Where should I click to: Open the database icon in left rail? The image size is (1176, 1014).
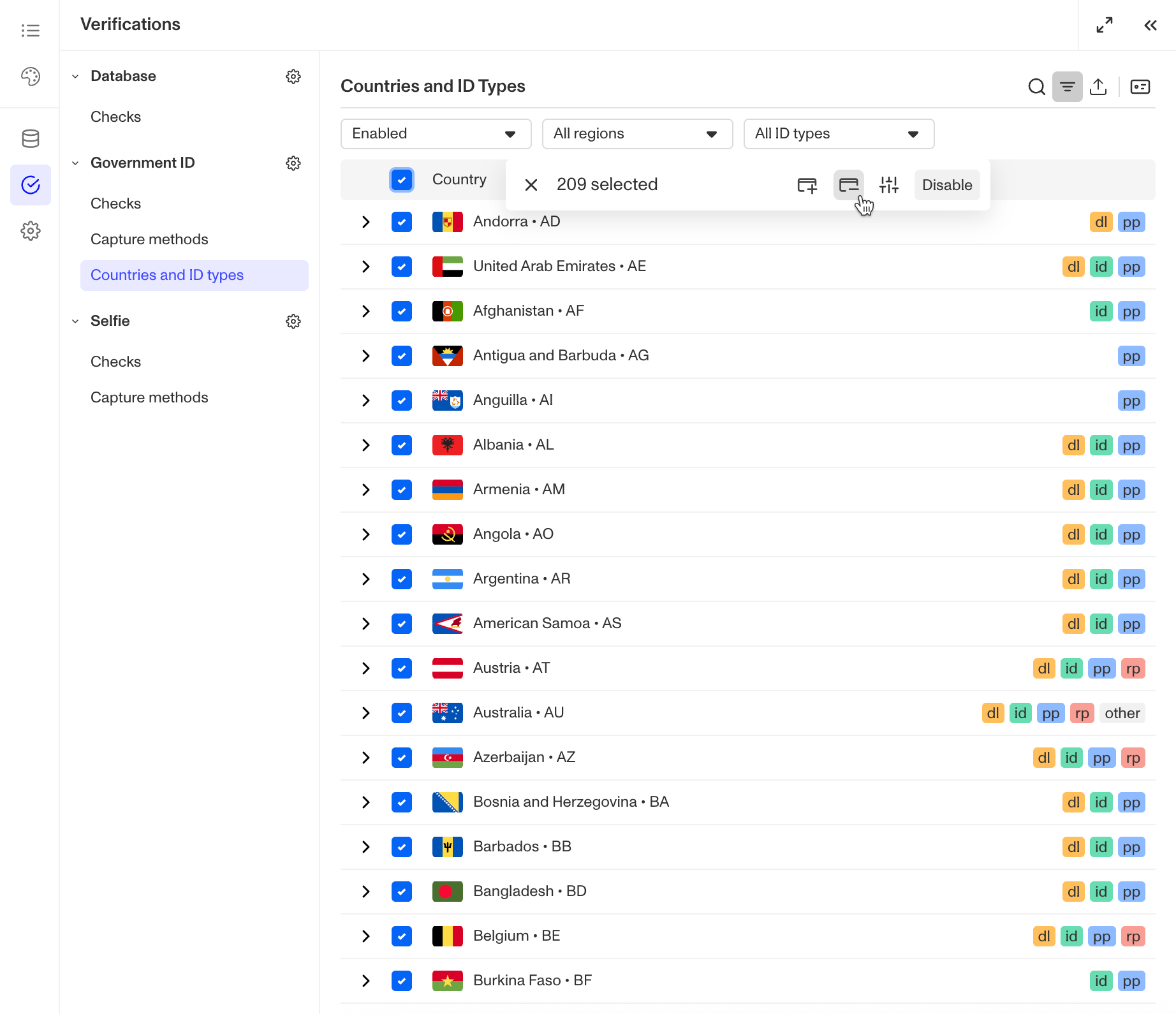(x=30, y=138)
